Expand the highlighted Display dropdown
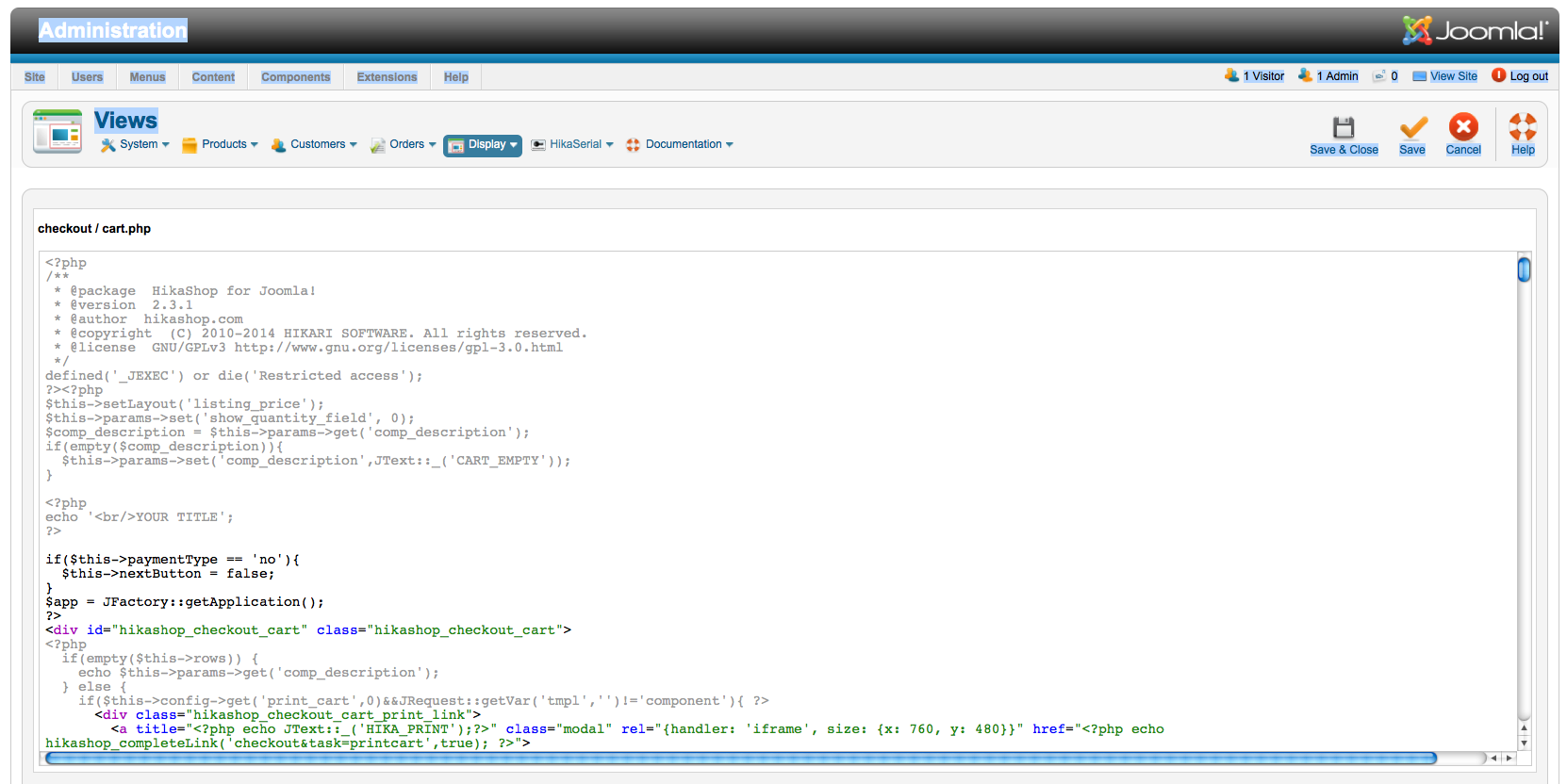1567x784 pixels. point(483,144)
